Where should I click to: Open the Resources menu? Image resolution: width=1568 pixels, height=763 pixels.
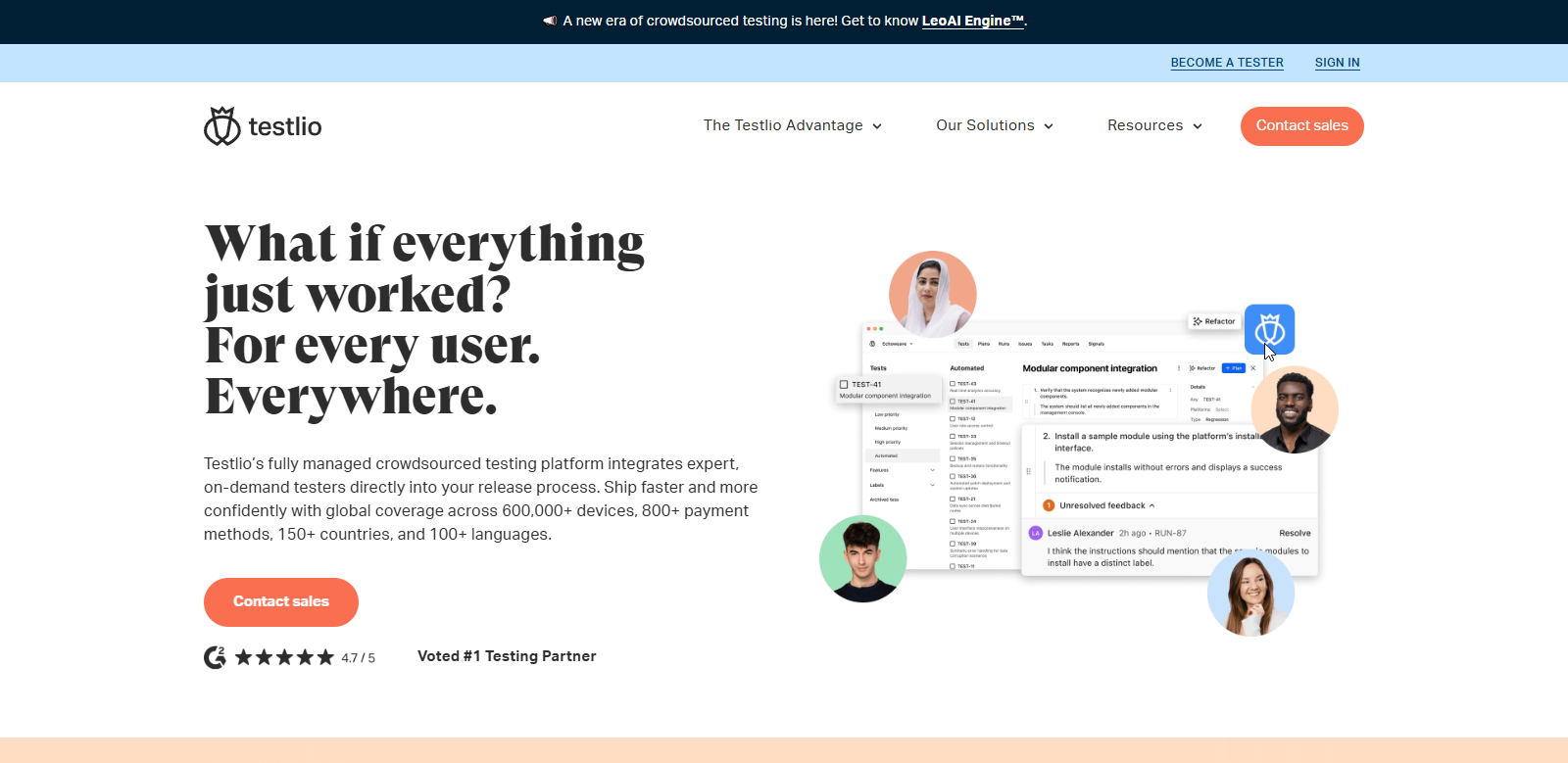click(1154, 125)
